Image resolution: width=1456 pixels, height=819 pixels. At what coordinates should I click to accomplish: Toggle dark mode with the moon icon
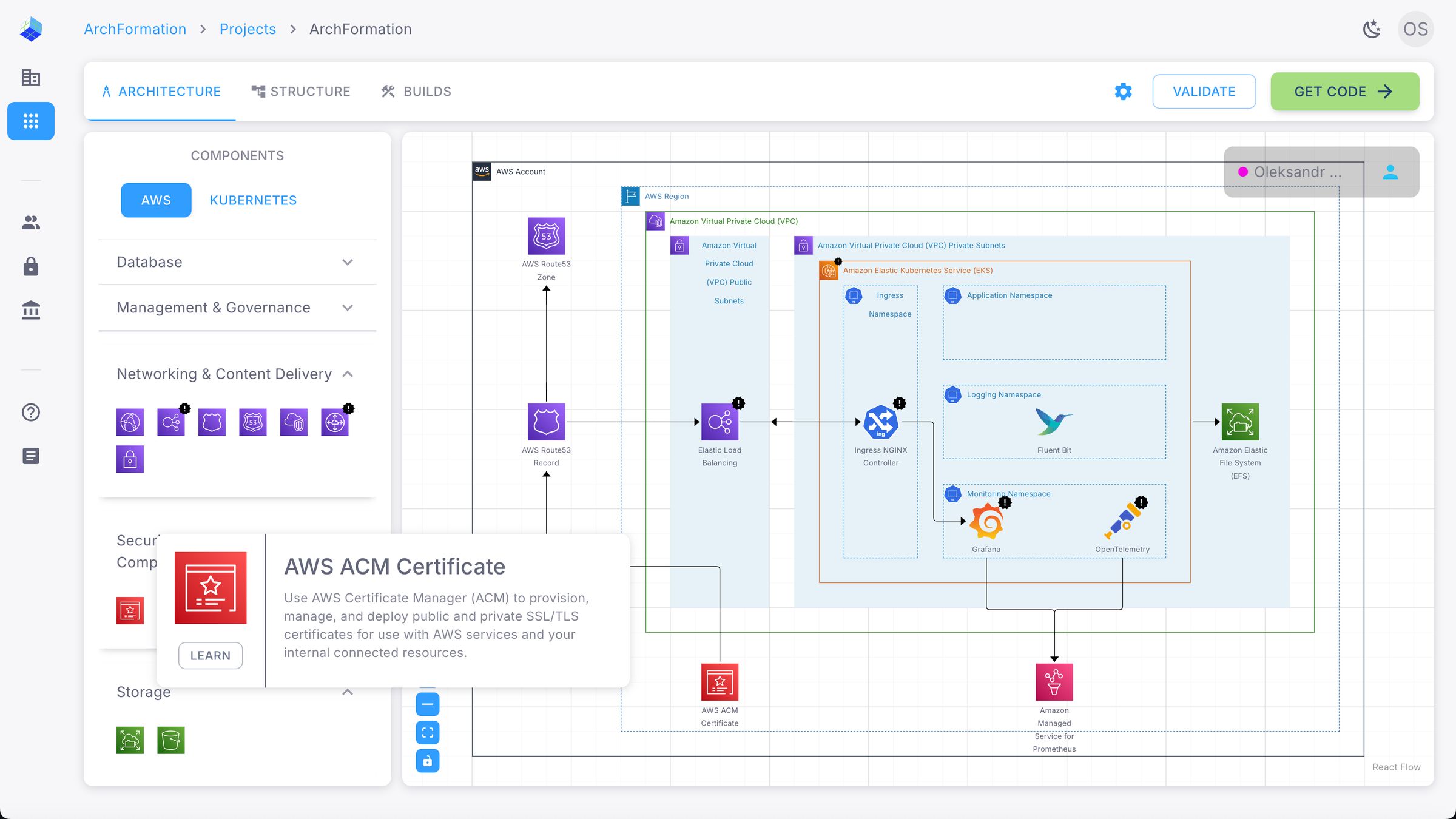click(1372, 29)
